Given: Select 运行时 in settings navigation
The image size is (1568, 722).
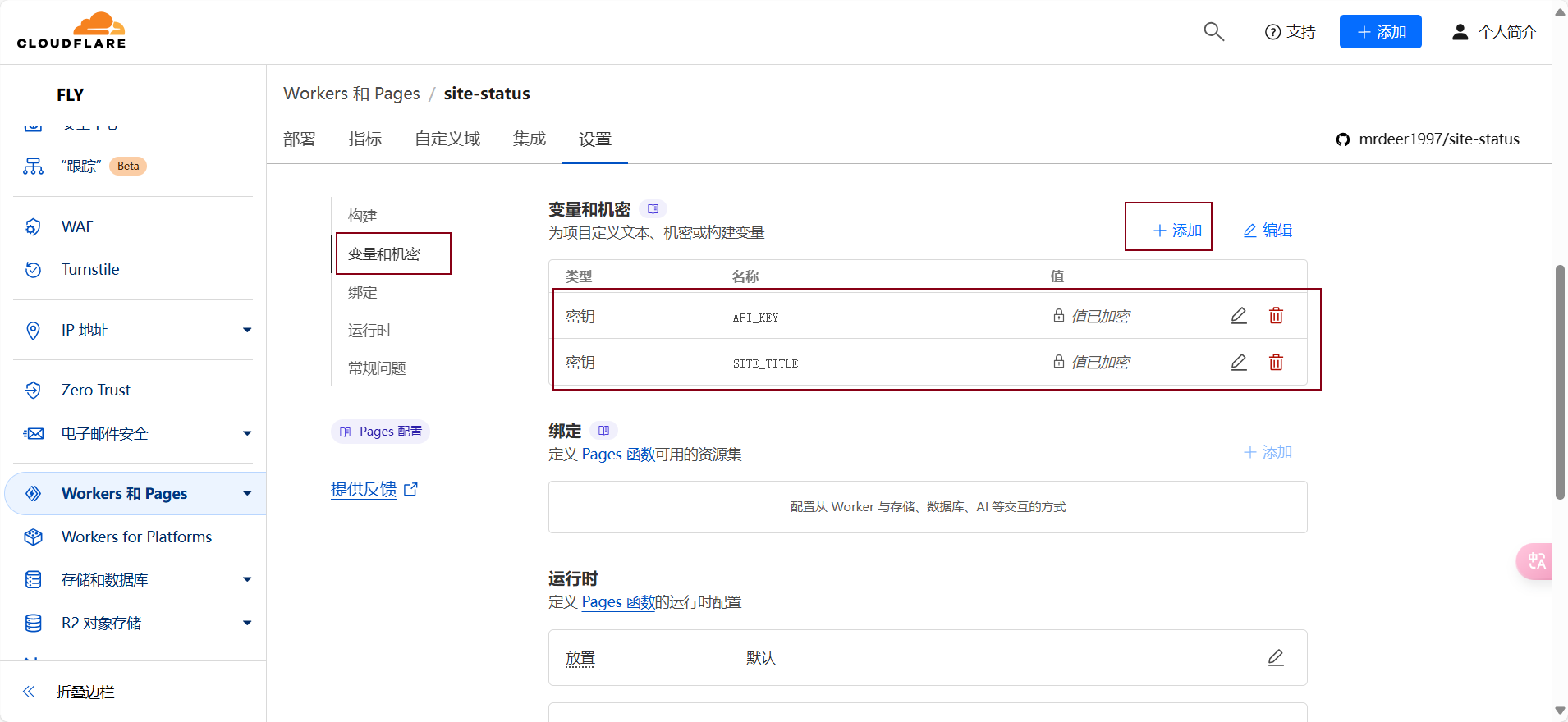Looking at the screenshot, I should 369,330.
